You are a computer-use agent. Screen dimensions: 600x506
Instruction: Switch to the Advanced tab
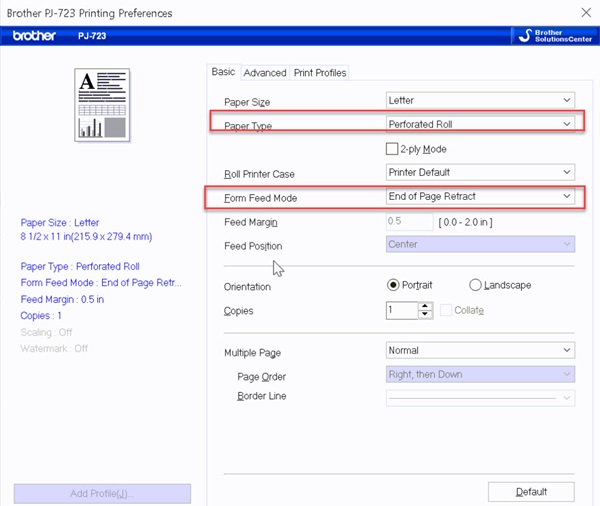264,73
